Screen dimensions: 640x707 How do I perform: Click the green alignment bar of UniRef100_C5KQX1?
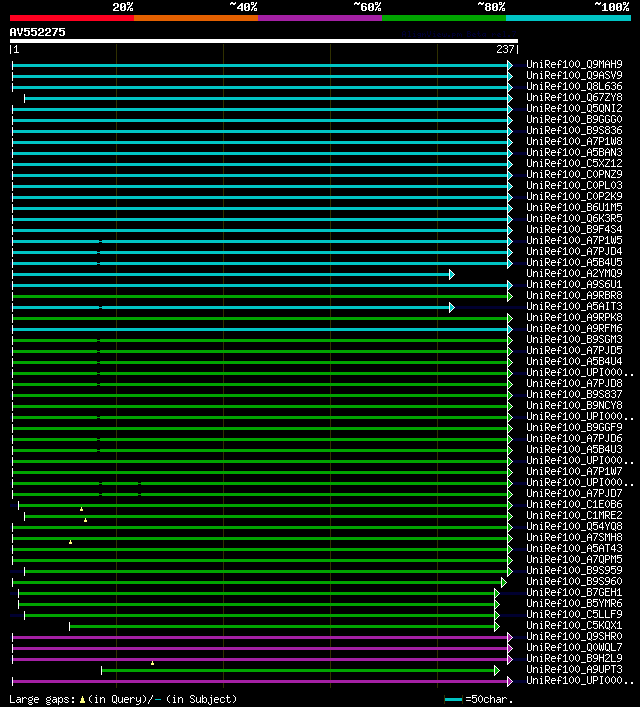[282, 626]
